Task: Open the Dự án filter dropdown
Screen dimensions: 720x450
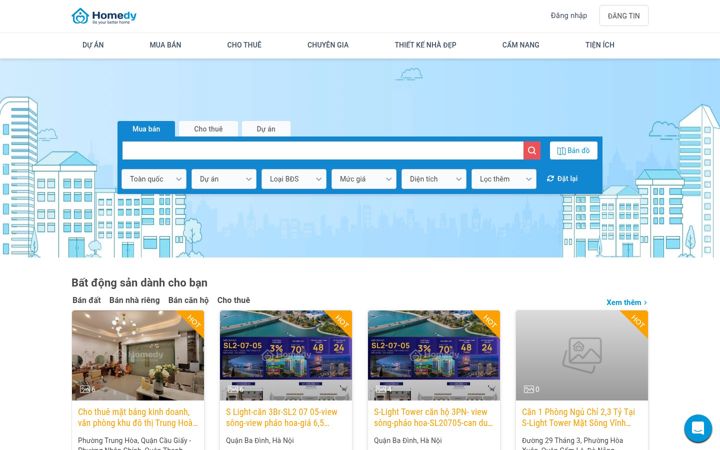Action: point(224,179)
